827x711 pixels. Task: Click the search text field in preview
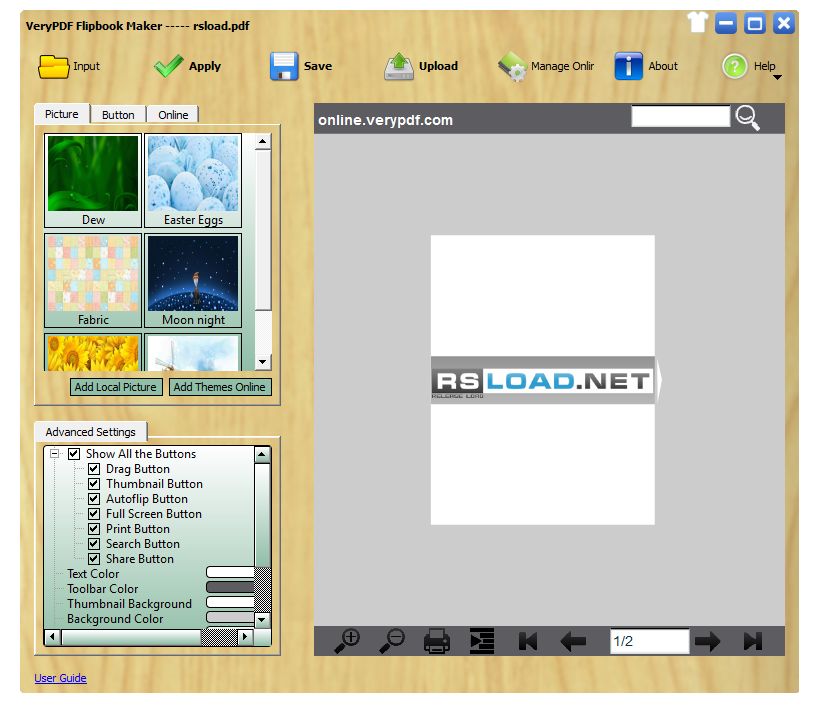point(680,116)
